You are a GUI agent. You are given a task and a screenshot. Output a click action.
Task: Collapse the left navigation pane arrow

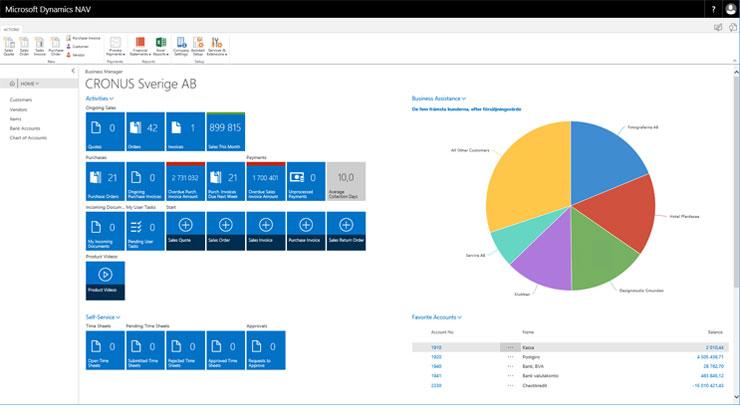pyautogui.click(x=73, y=71)
